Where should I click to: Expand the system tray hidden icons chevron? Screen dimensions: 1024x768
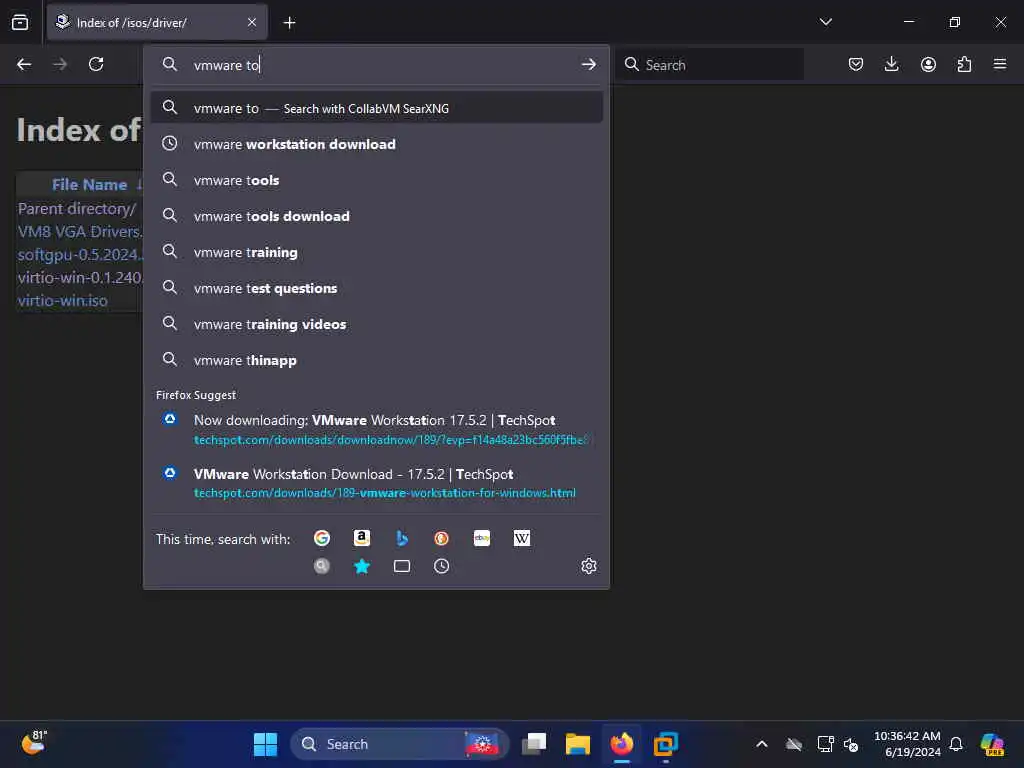coord(761,744)
